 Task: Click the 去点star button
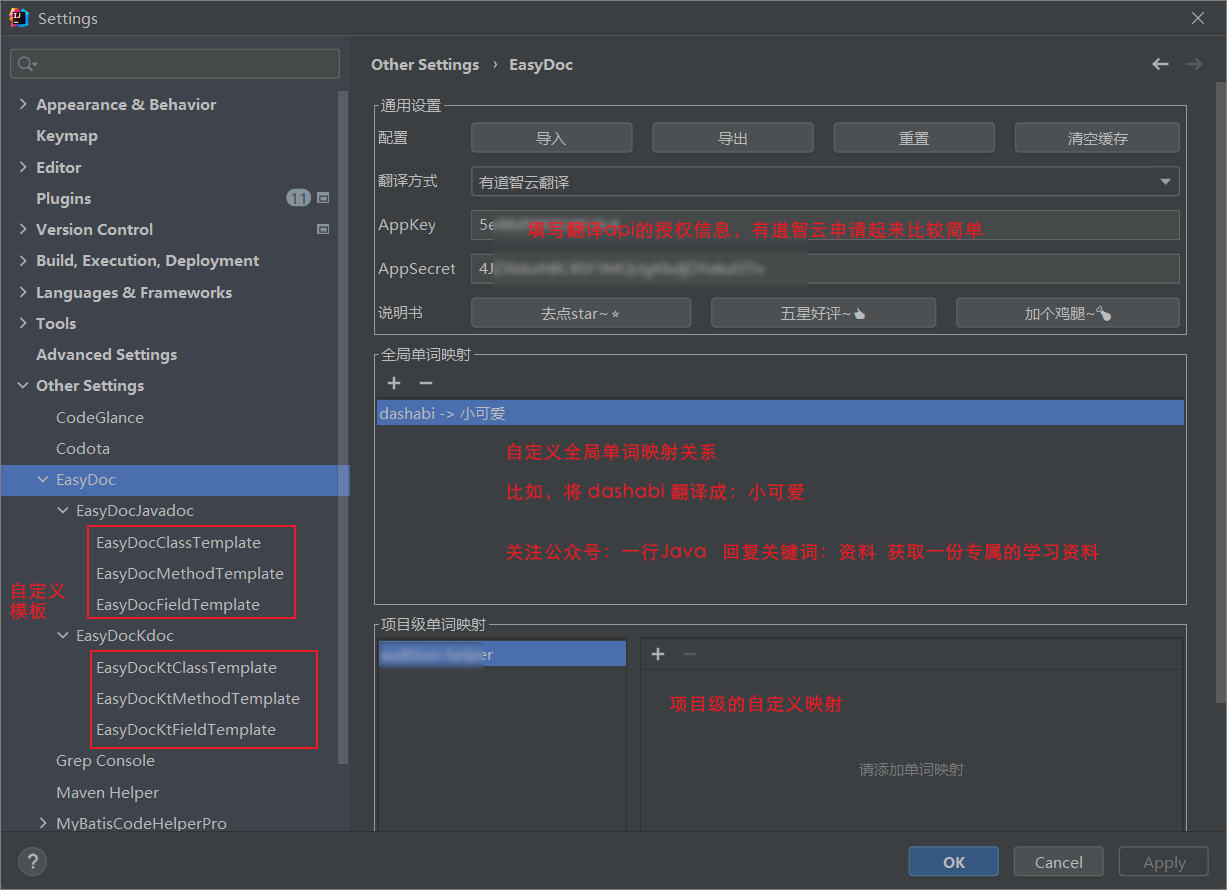click(x=581, y=313)
